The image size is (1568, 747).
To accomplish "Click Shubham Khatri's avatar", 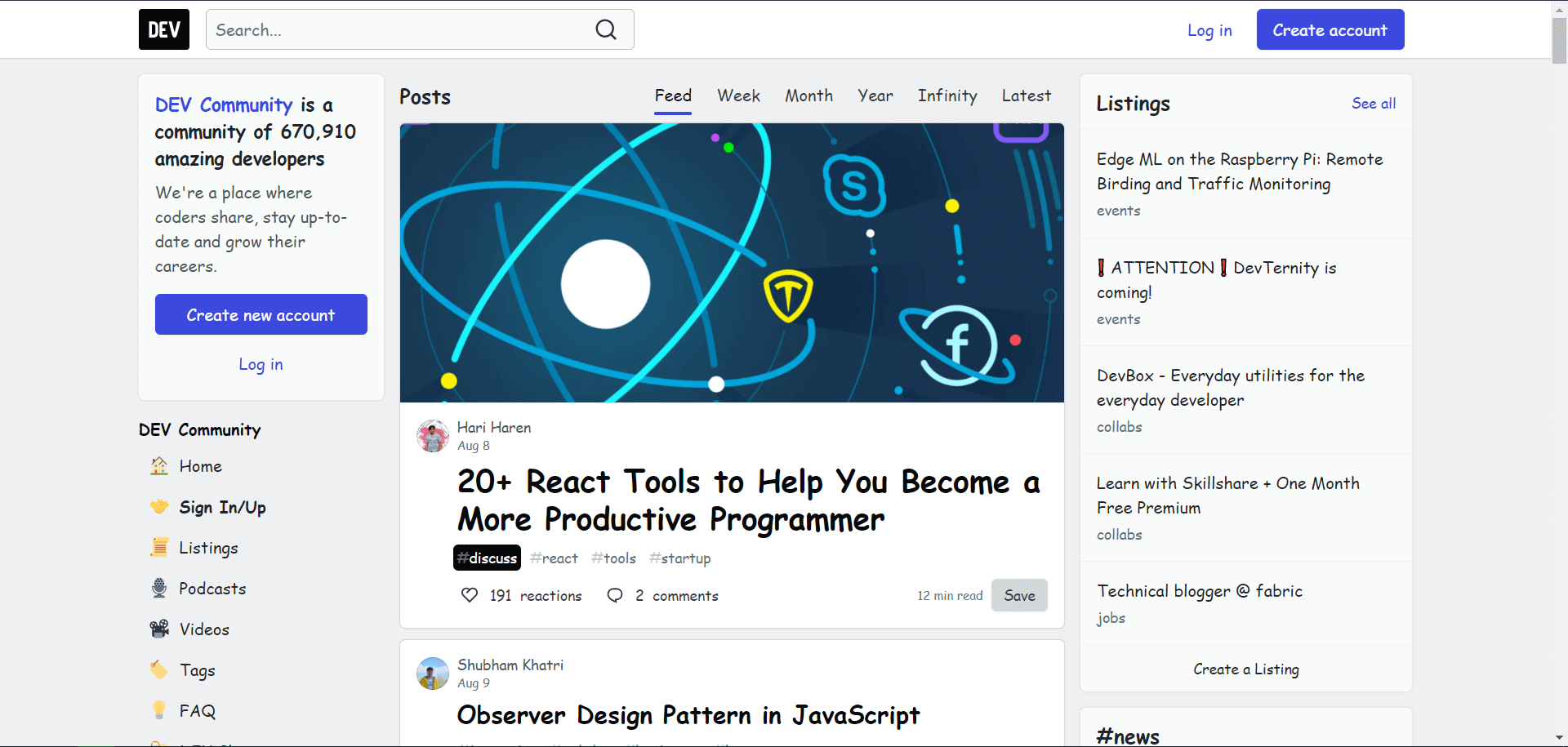I will [x=433, y=674].
